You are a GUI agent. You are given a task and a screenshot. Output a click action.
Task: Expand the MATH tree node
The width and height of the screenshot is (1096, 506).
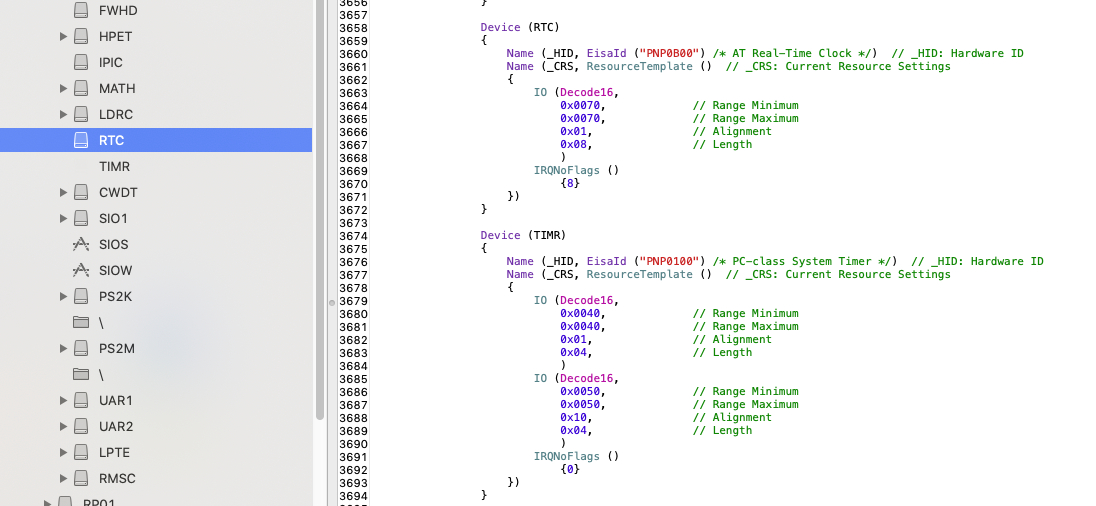coord(64,88)
